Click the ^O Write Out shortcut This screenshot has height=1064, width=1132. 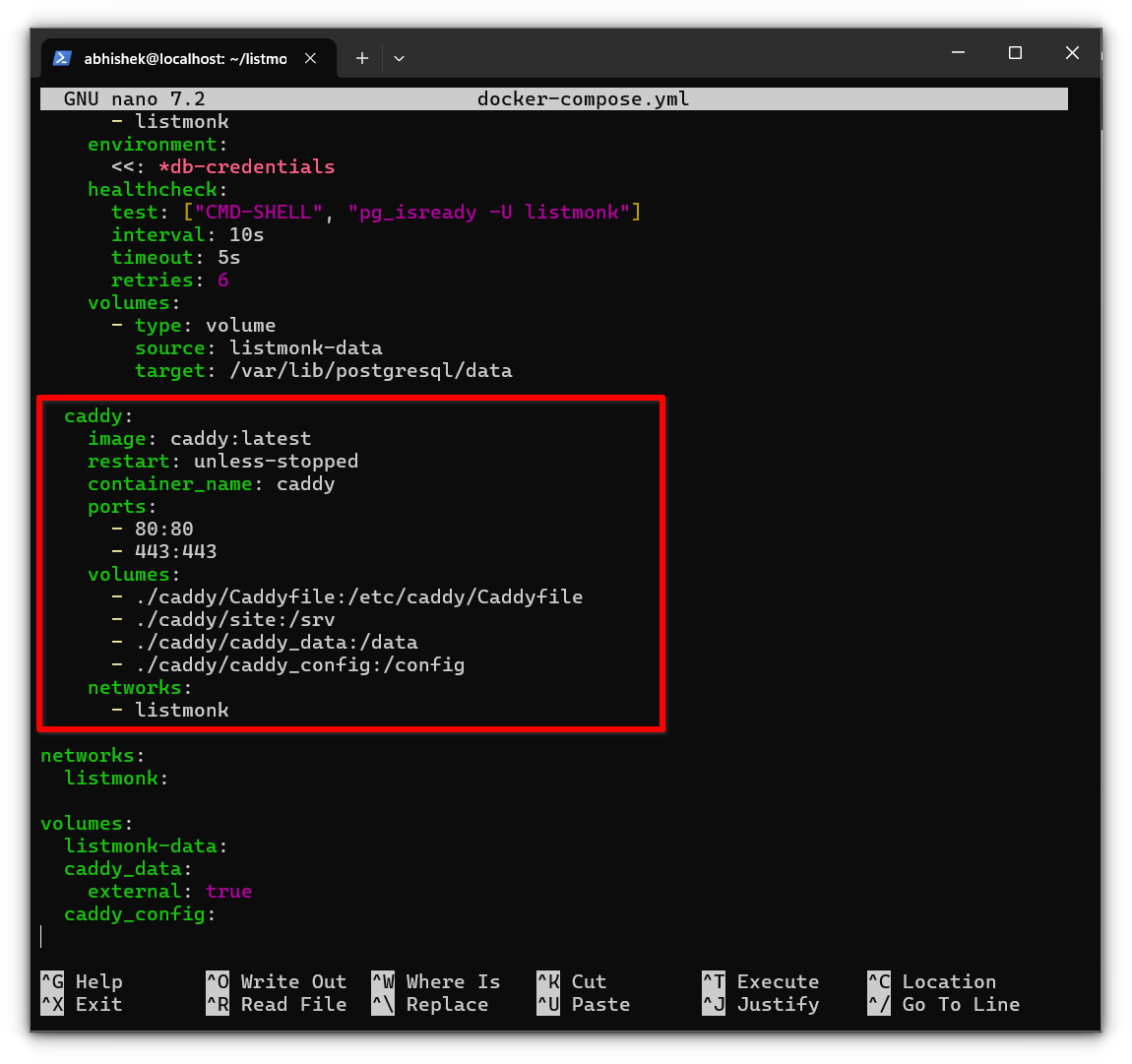[x=277, y=981]
